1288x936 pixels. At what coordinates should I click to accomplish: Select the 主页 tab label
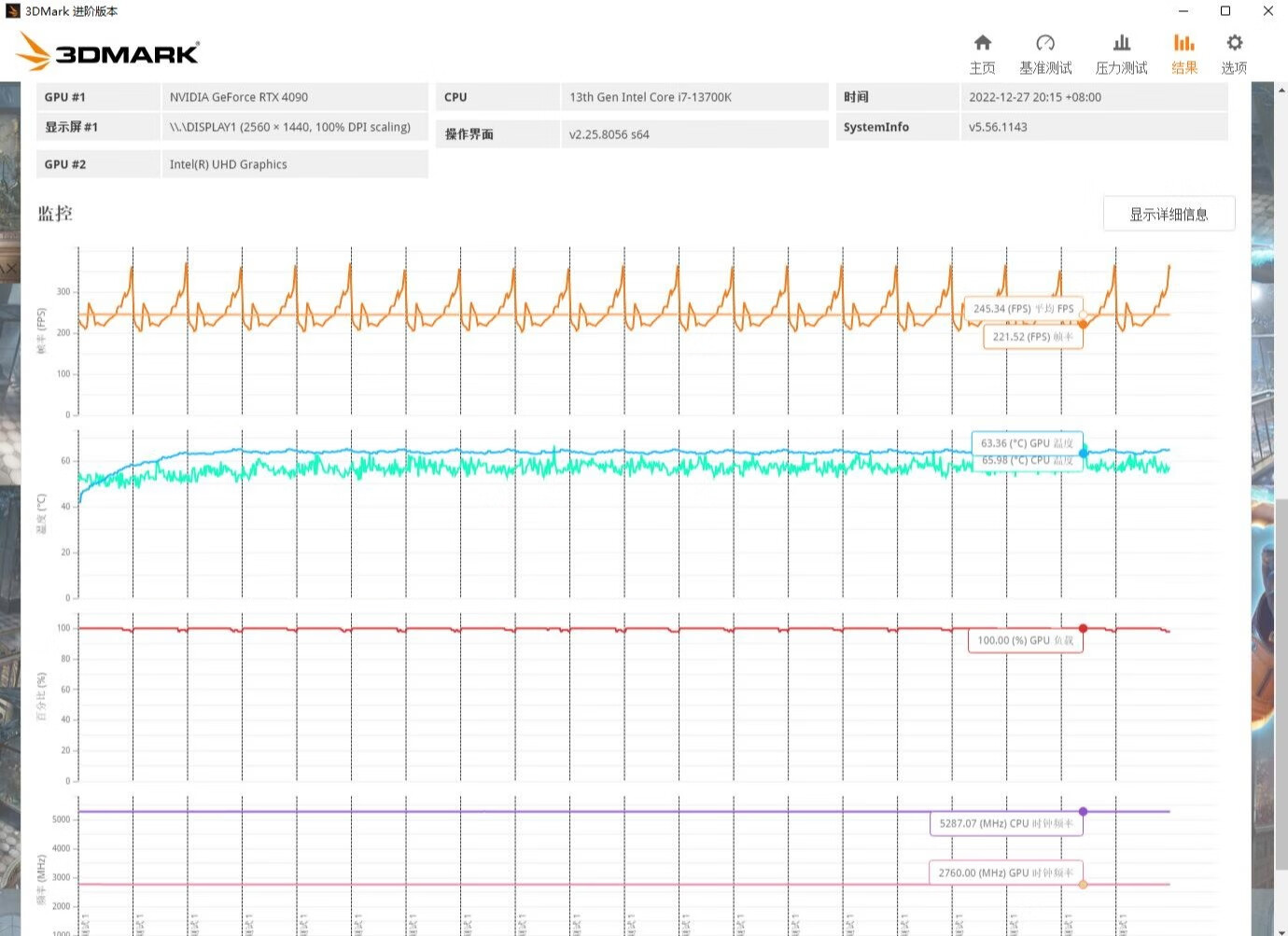[982, 68]
